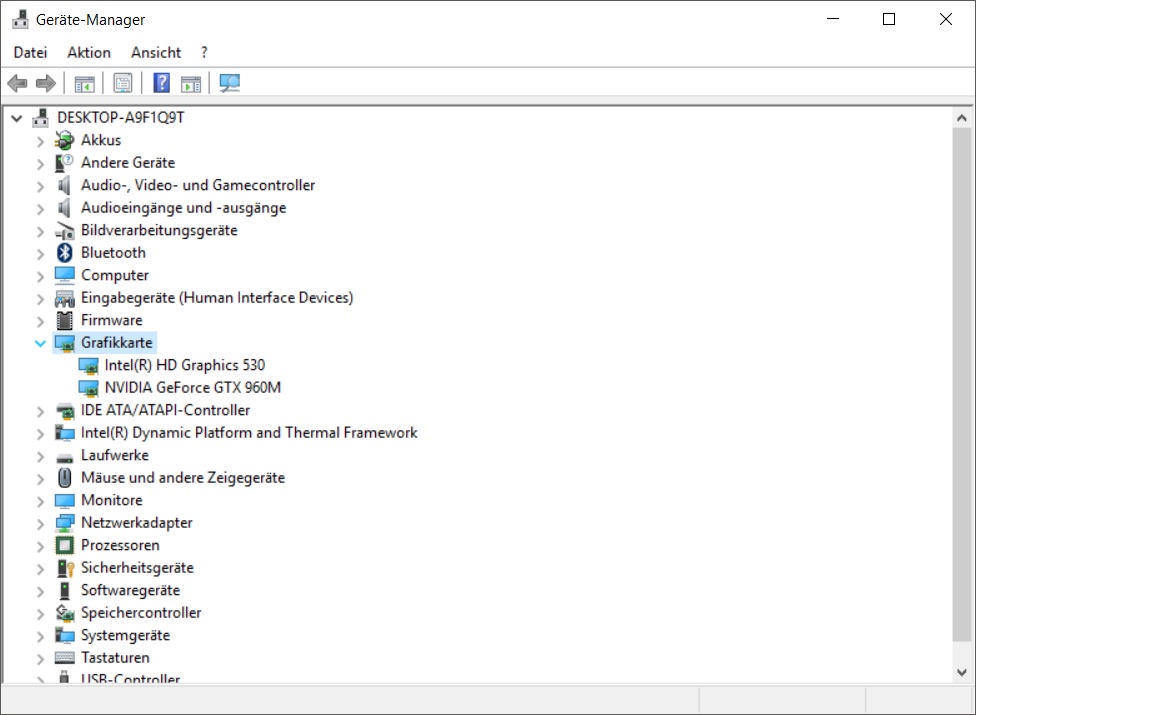Expand the Systemgeräte category
The image size is (1152, 715).
[x=40, y=636]
